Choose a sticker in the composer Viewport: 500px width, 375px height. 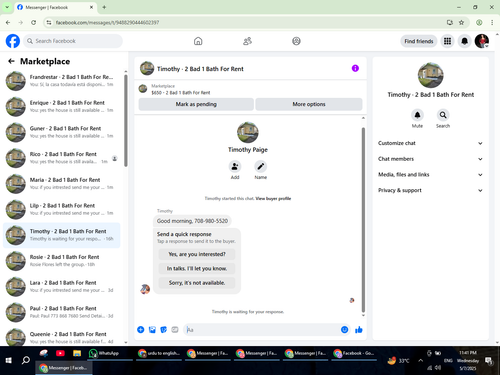coord(163,330)
